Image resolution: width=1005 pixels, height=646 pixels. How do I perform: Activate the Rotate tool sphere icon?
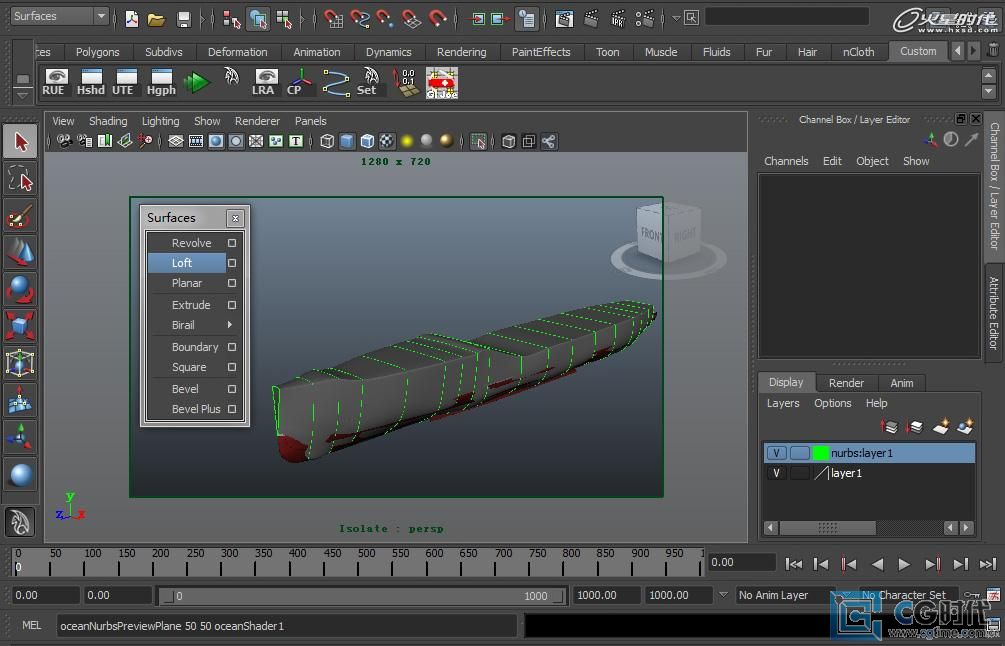pos(21,290)
